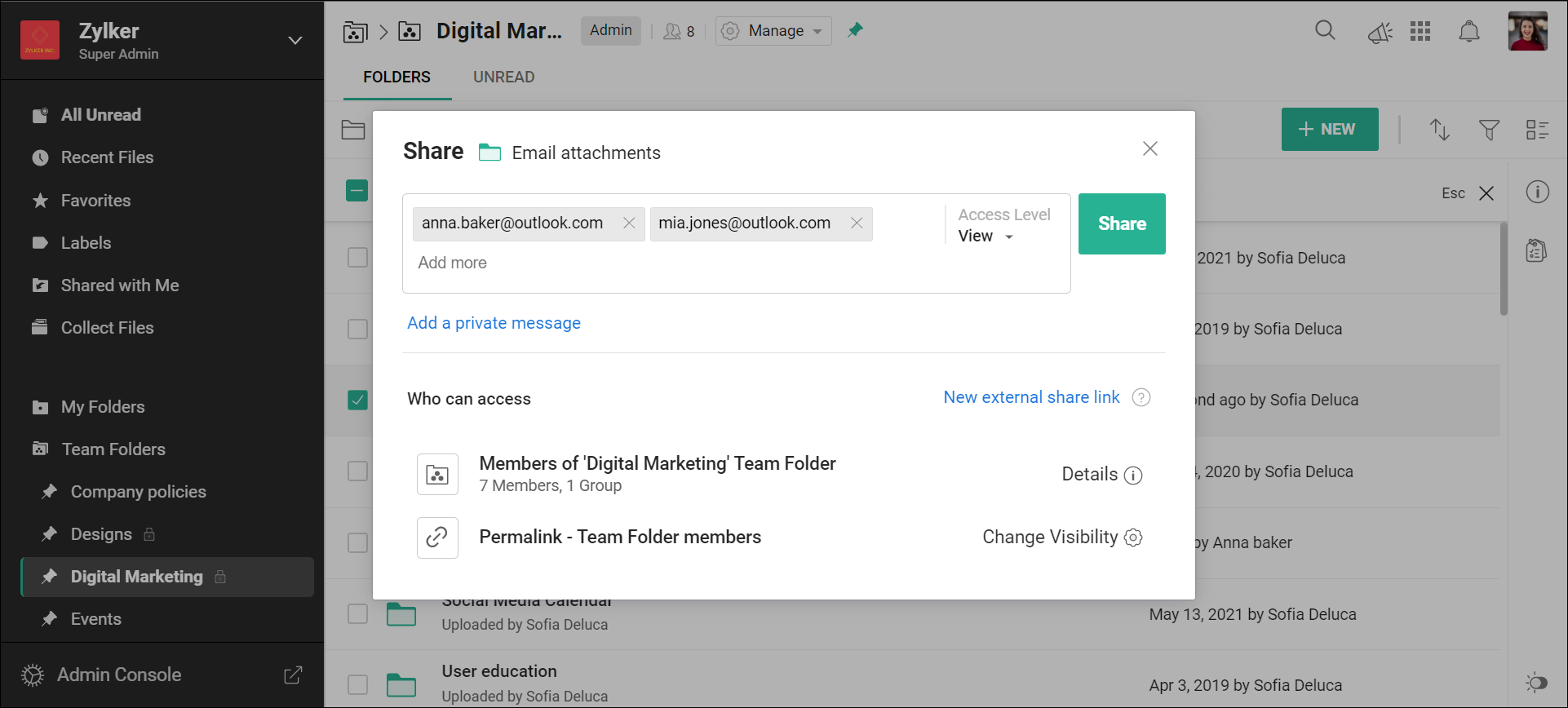Open the Access Level View dropdown
The height and width of the screenshot is (708, 1568).
tap(986, 237)
